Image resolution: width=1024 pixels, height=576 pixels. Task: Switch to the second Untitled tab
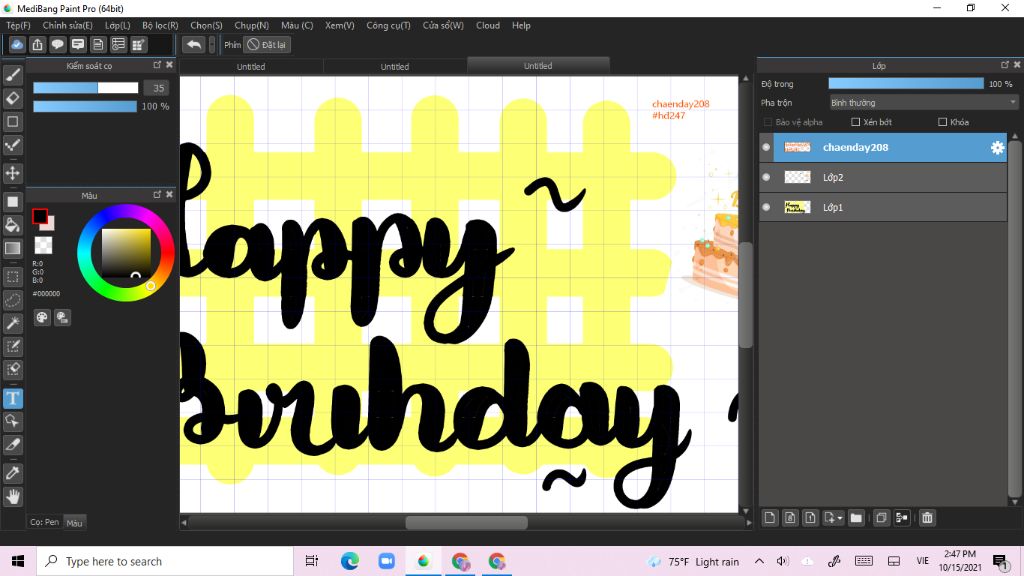tap(394, 67)
